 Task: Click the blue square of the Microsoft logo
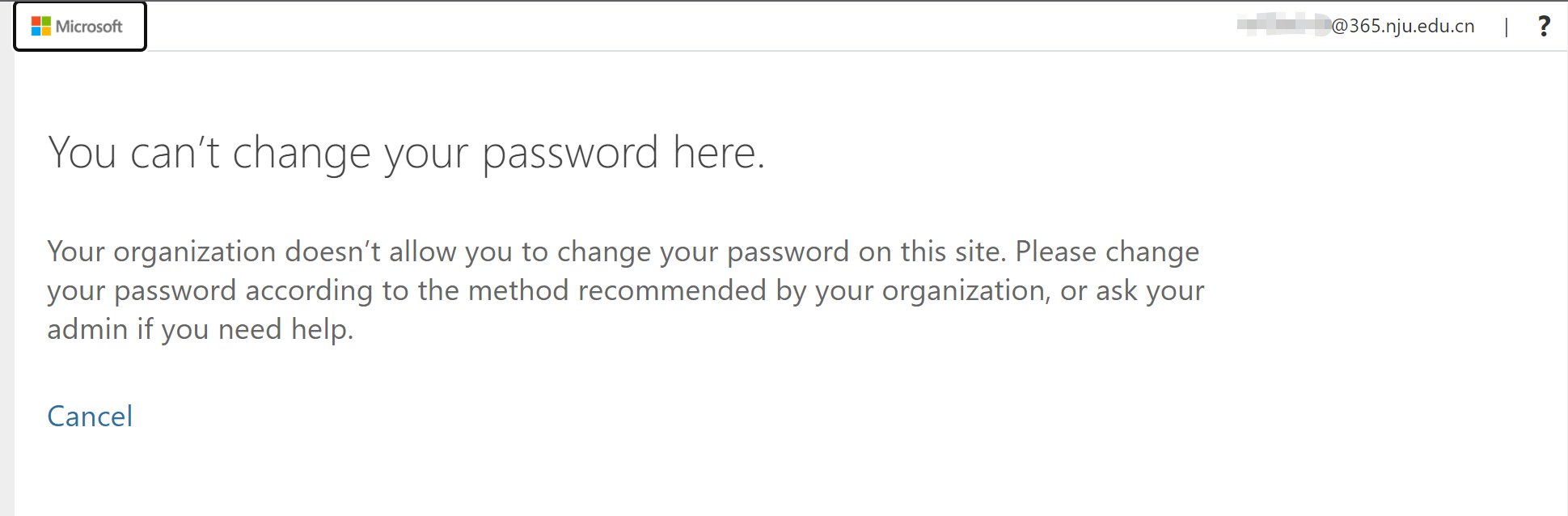(x=36, y=32)
